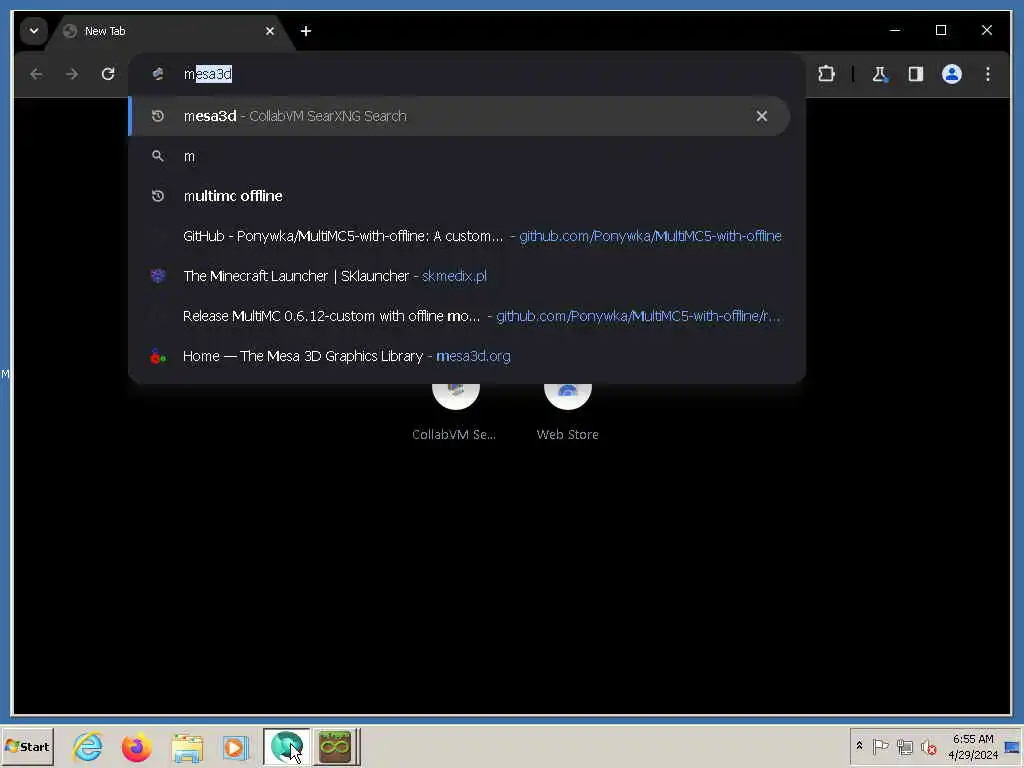Open network status tray icon
The width and height of the screenshot is (1024, 768).
(904, 746)
